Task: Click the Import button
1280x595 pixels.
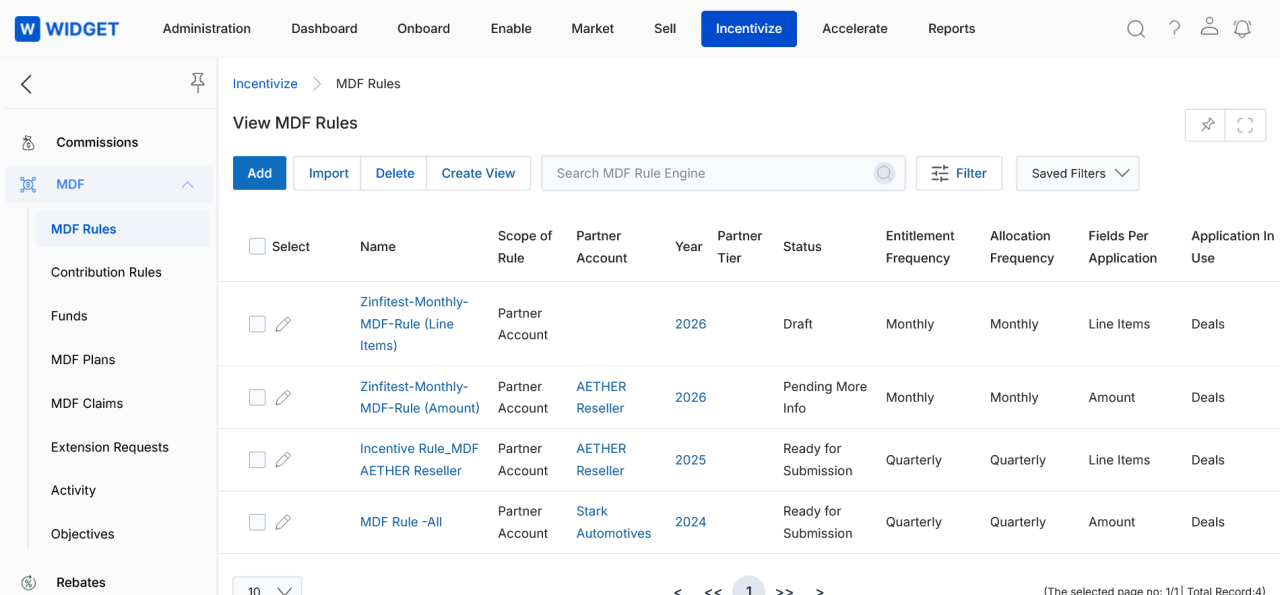Action: point(328,173)
